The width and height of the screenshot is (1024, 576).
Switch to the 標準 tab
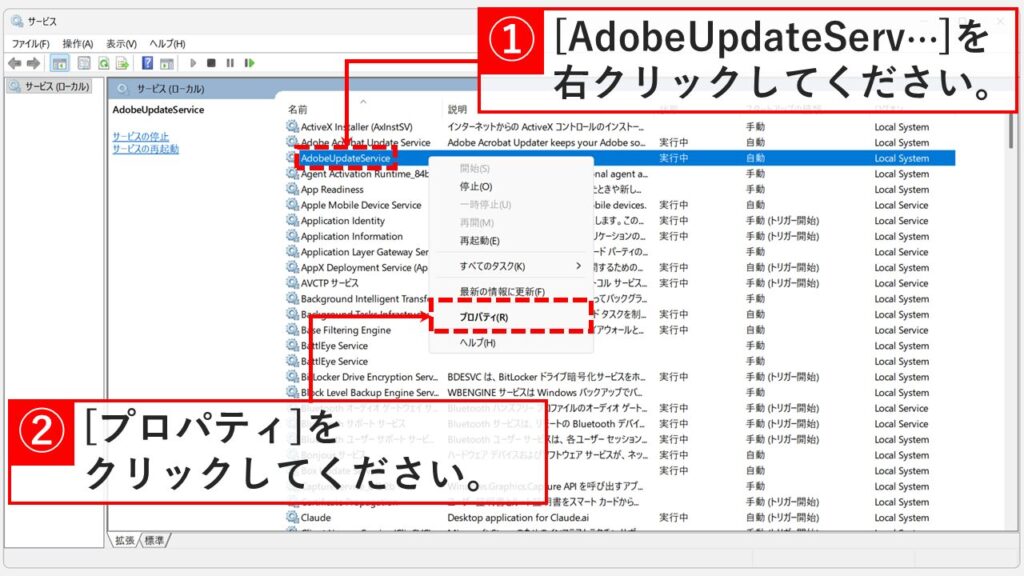coord(154,540)
